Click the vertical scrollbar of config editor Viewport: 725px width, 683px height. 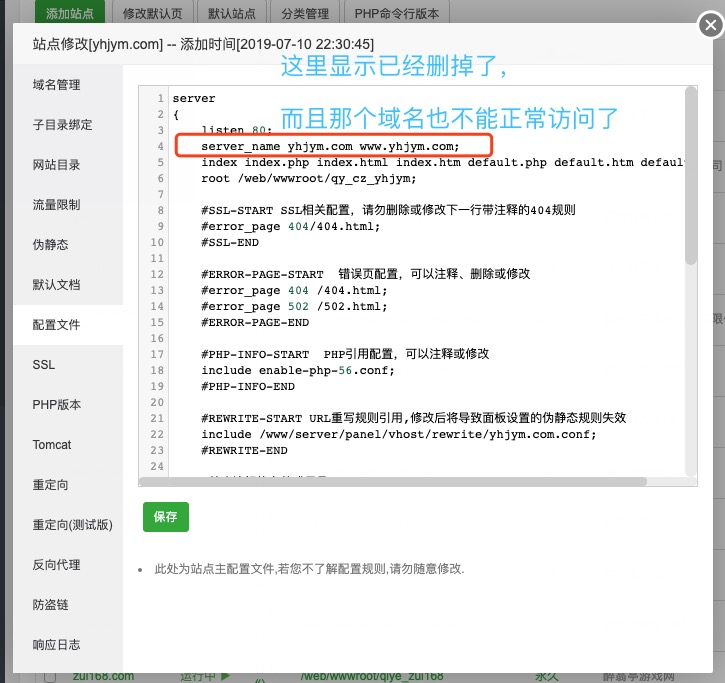click(x=691, y=176)
